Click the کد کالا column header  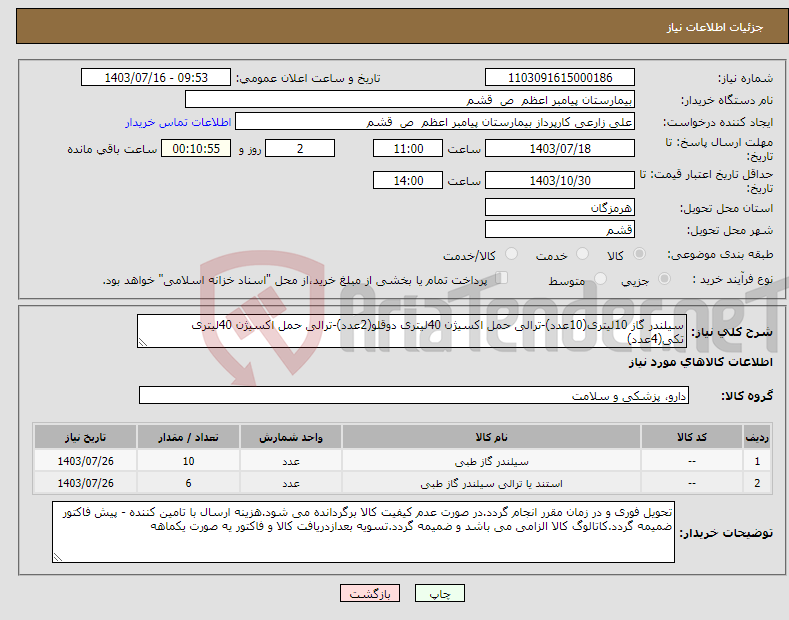pos(692,437)
